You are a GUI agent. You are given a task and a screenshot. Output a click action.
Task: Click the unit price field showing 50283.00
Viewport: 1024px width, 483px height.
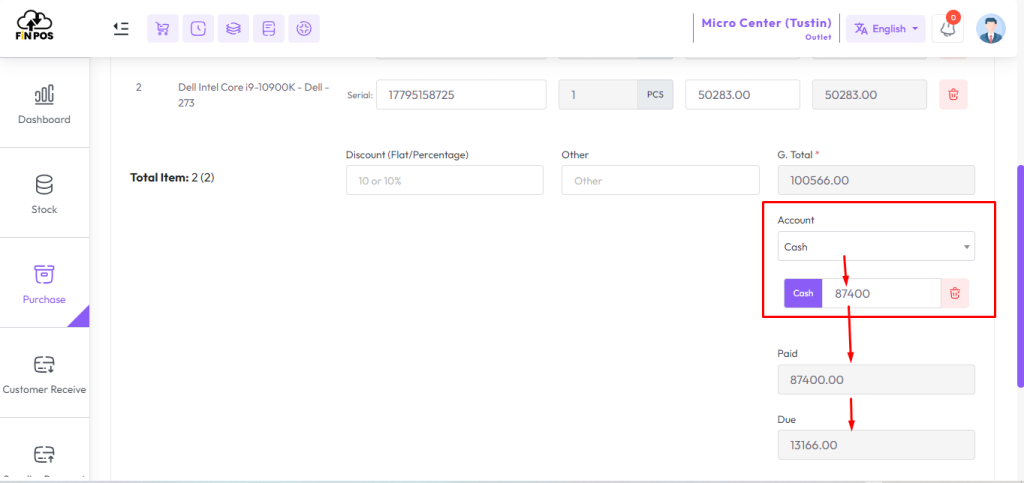(x=743, y=95)
